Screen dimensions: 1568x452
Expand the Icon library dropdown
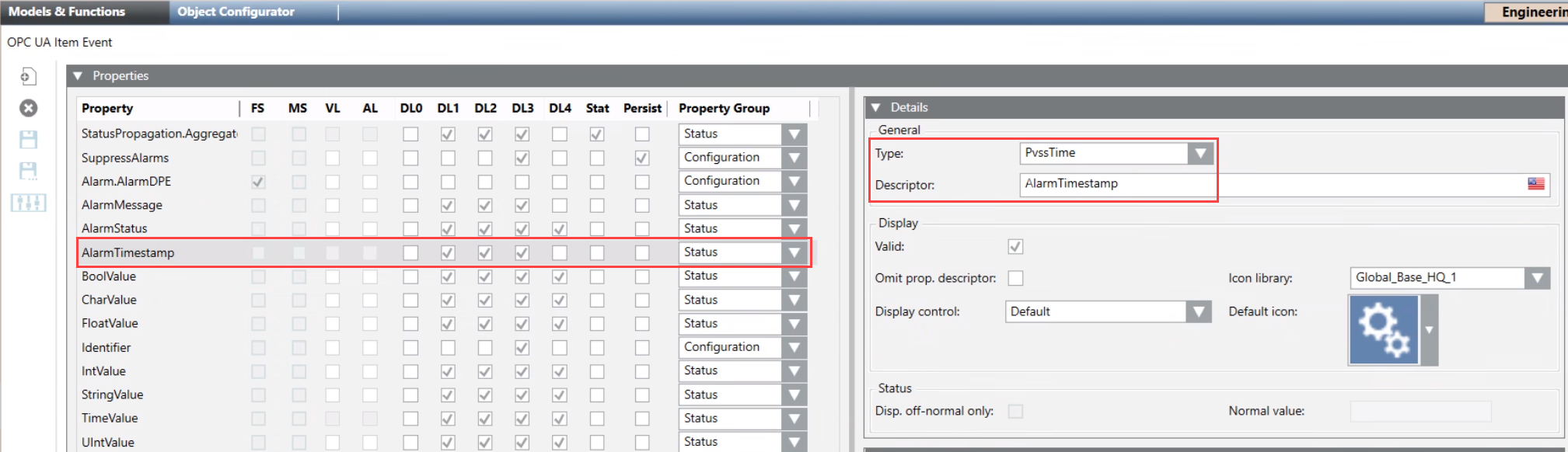click(1536, 278)
